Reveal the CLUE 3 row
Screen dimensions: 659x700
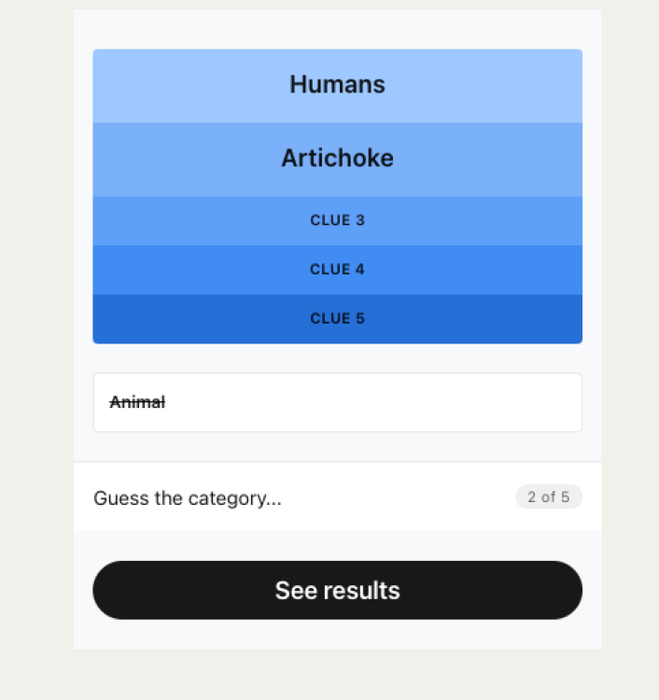click(x=338, y=221)
